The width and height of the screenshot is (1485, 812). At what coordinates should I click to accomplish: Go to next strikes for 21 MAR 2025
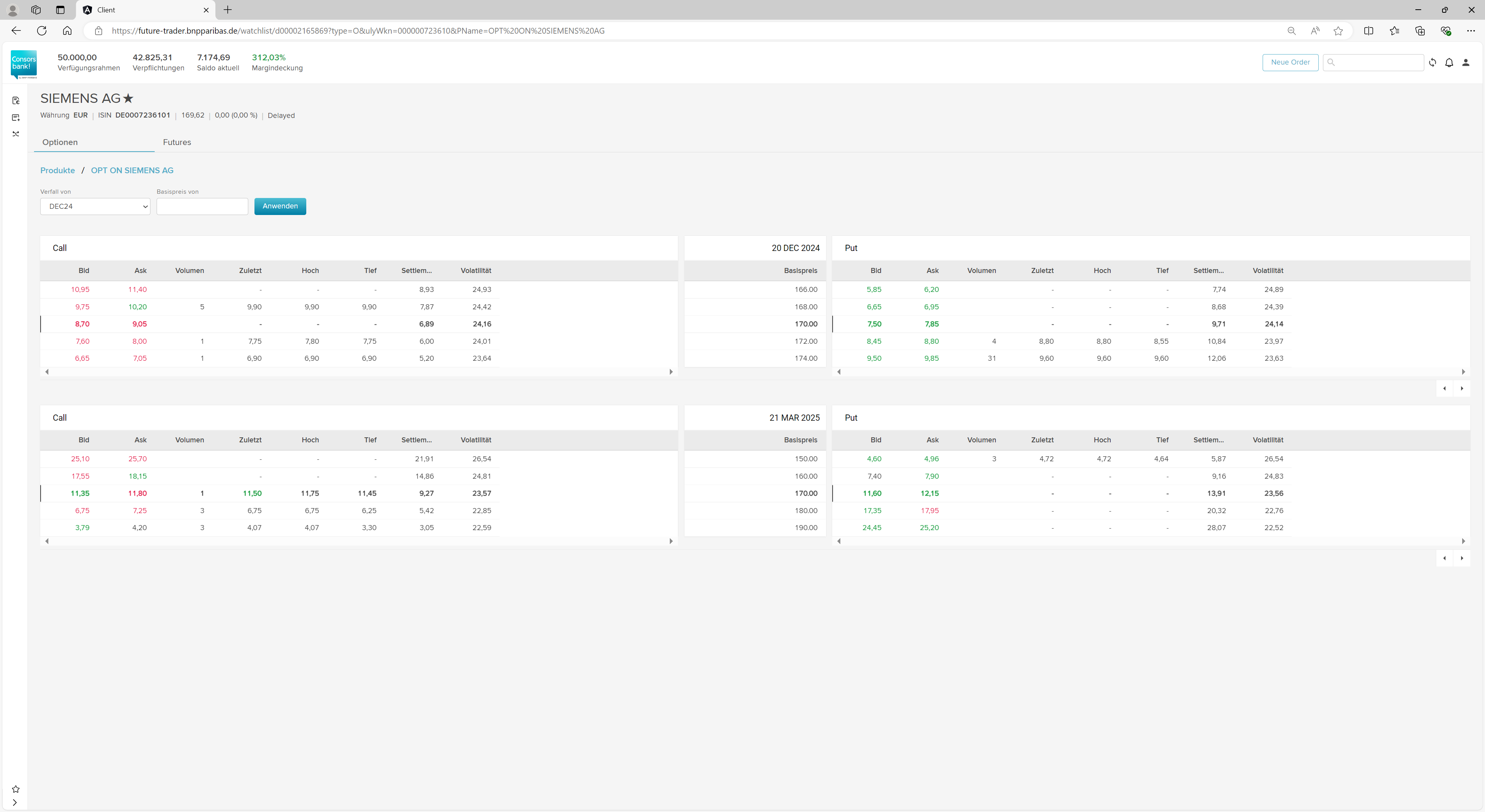(1462, 558)
